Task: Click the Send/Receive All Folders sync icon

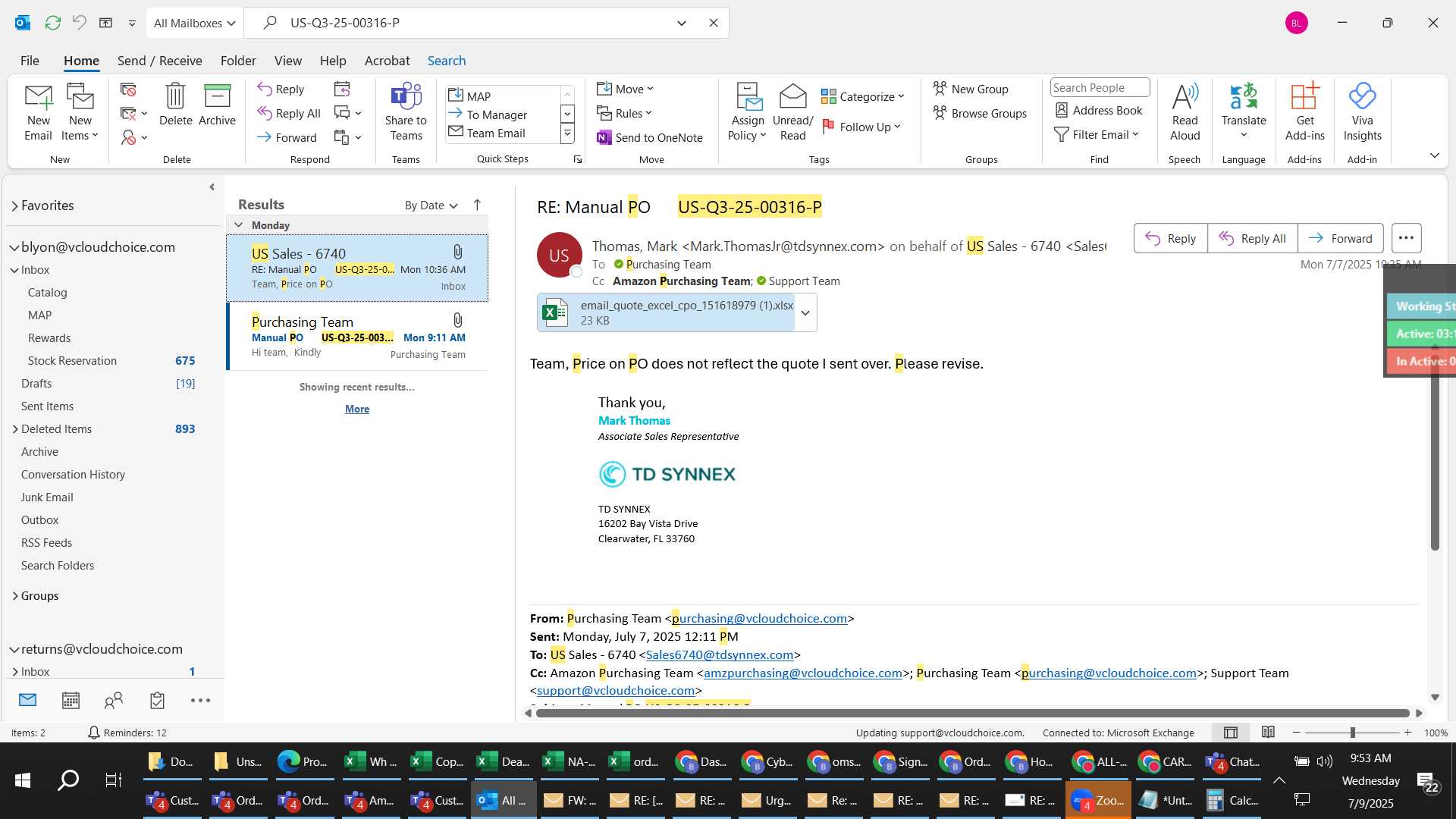Action: pos(52,23)
